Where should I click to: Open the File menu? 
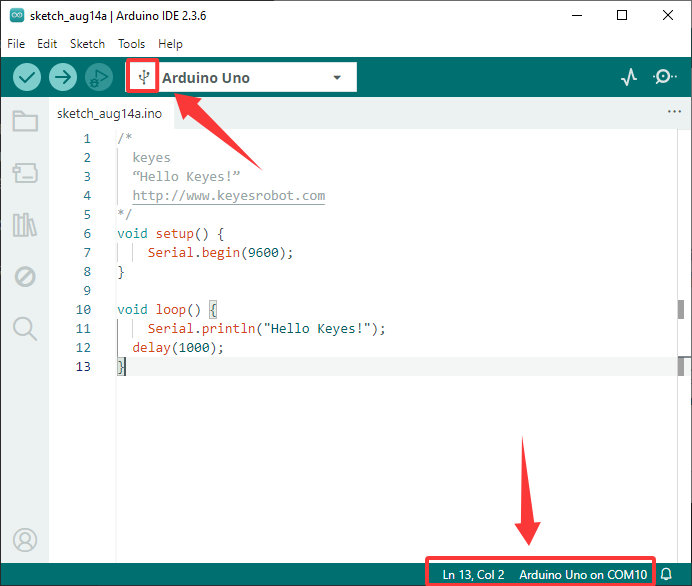click(x=16, y=44)
